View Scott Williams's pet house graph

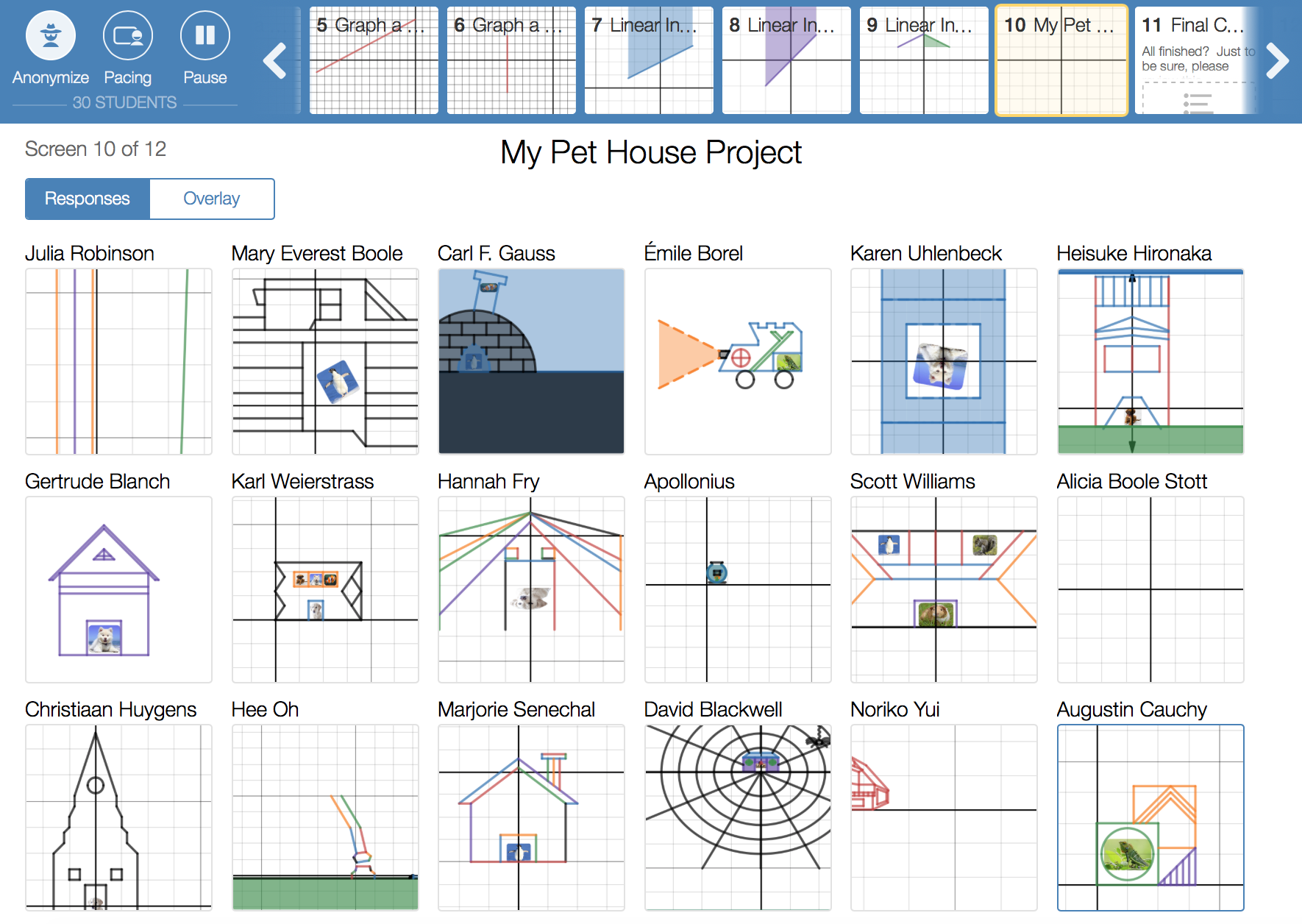click(944, 589)
